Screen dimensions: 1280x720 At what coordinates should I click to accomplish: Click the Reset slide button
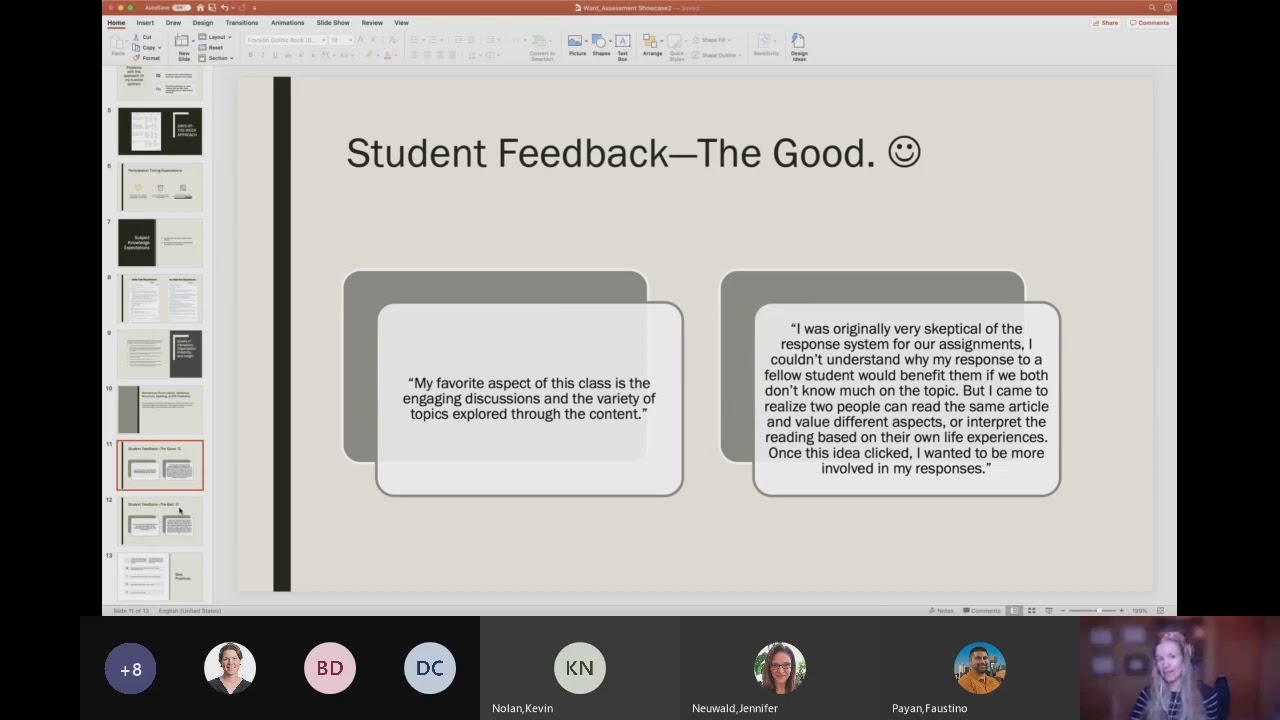(211, 47)
